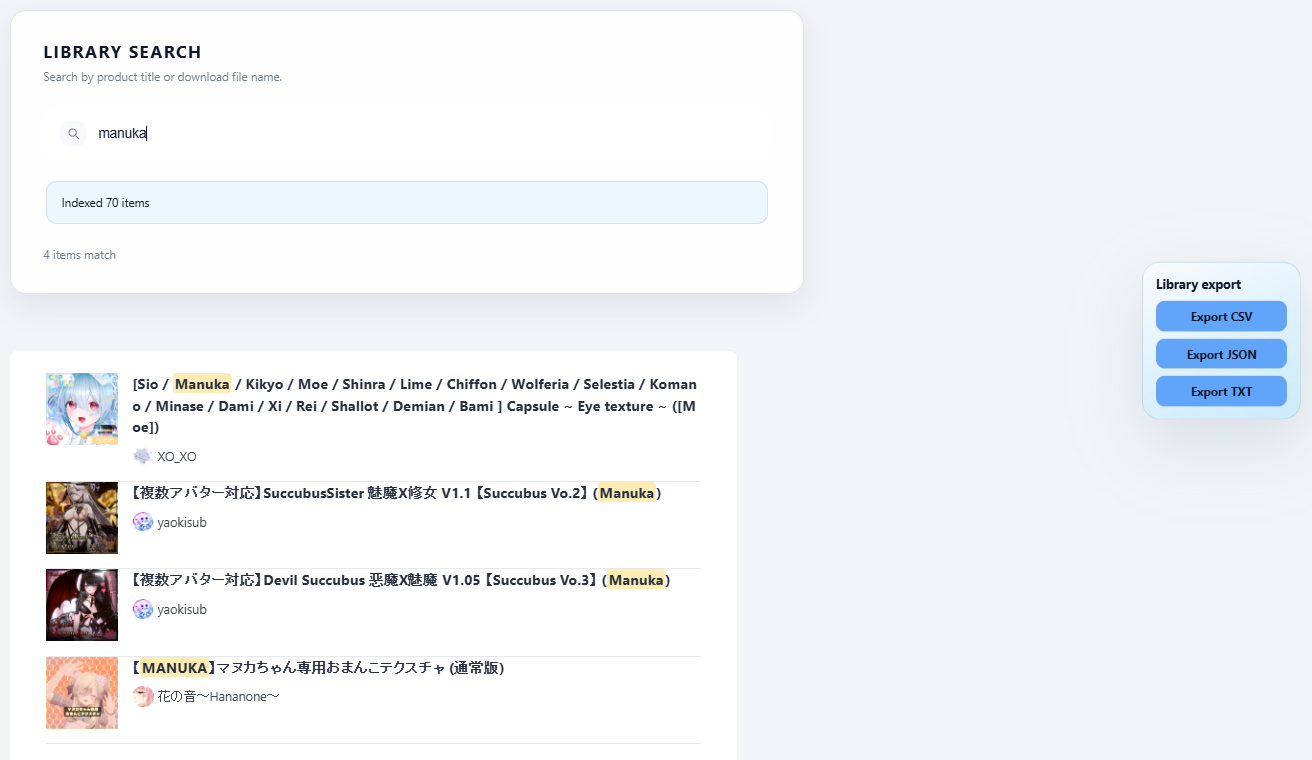The width and height of the screenshot is (1312, 760).
Task: Click the magnifier search icon
Action: [73, 133]
